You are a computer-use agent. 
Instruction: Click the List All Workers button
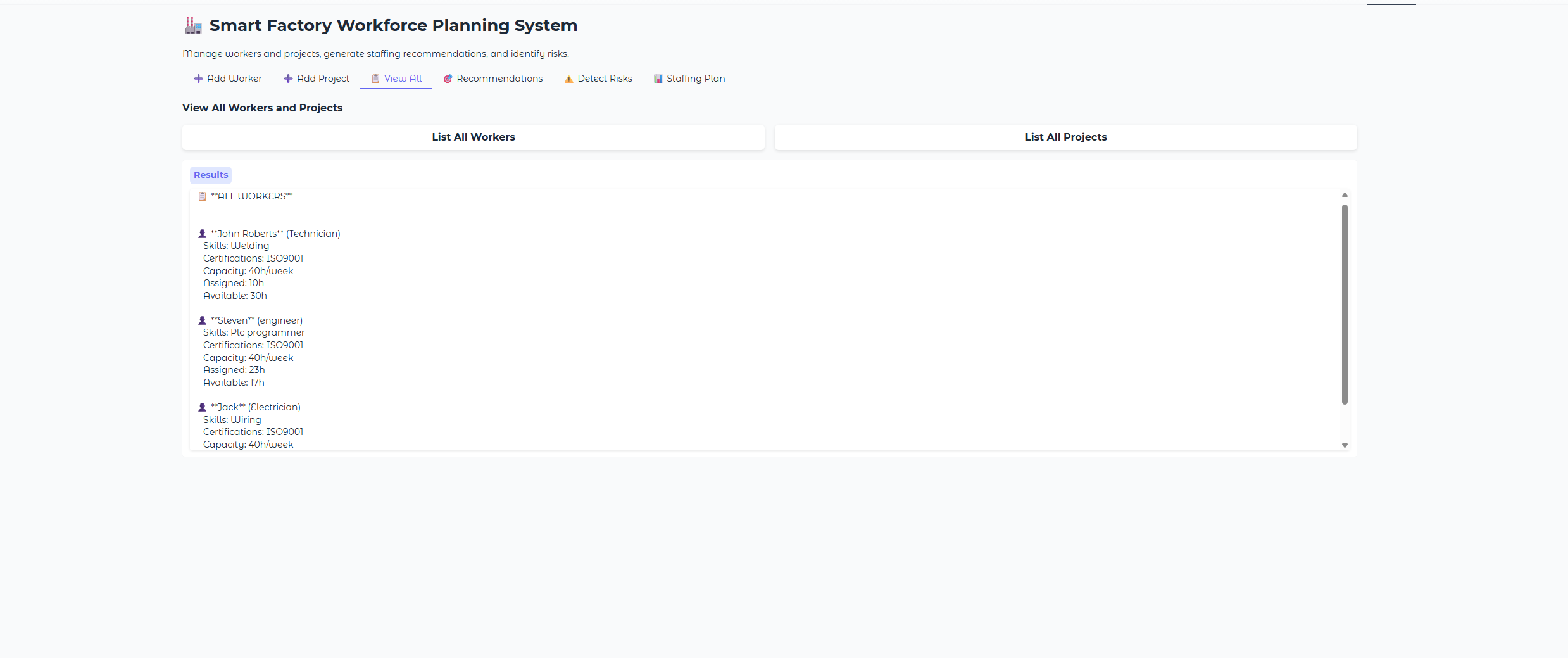[x=474, y=137]
